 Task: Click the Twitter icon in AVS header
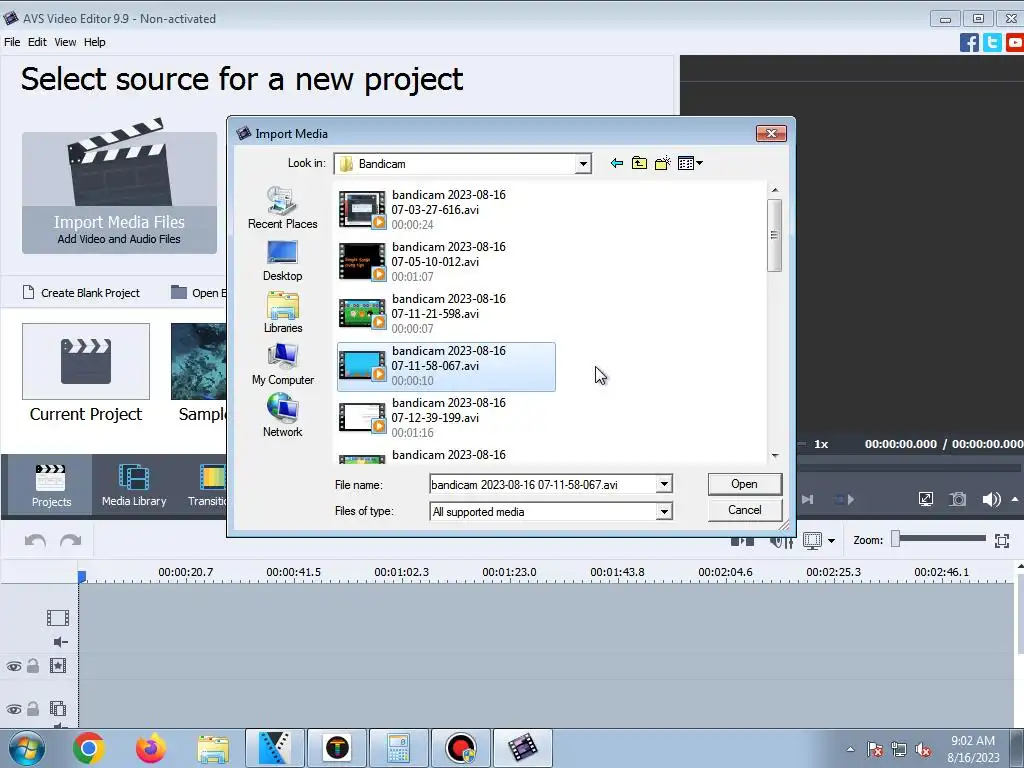coord(992,42)
